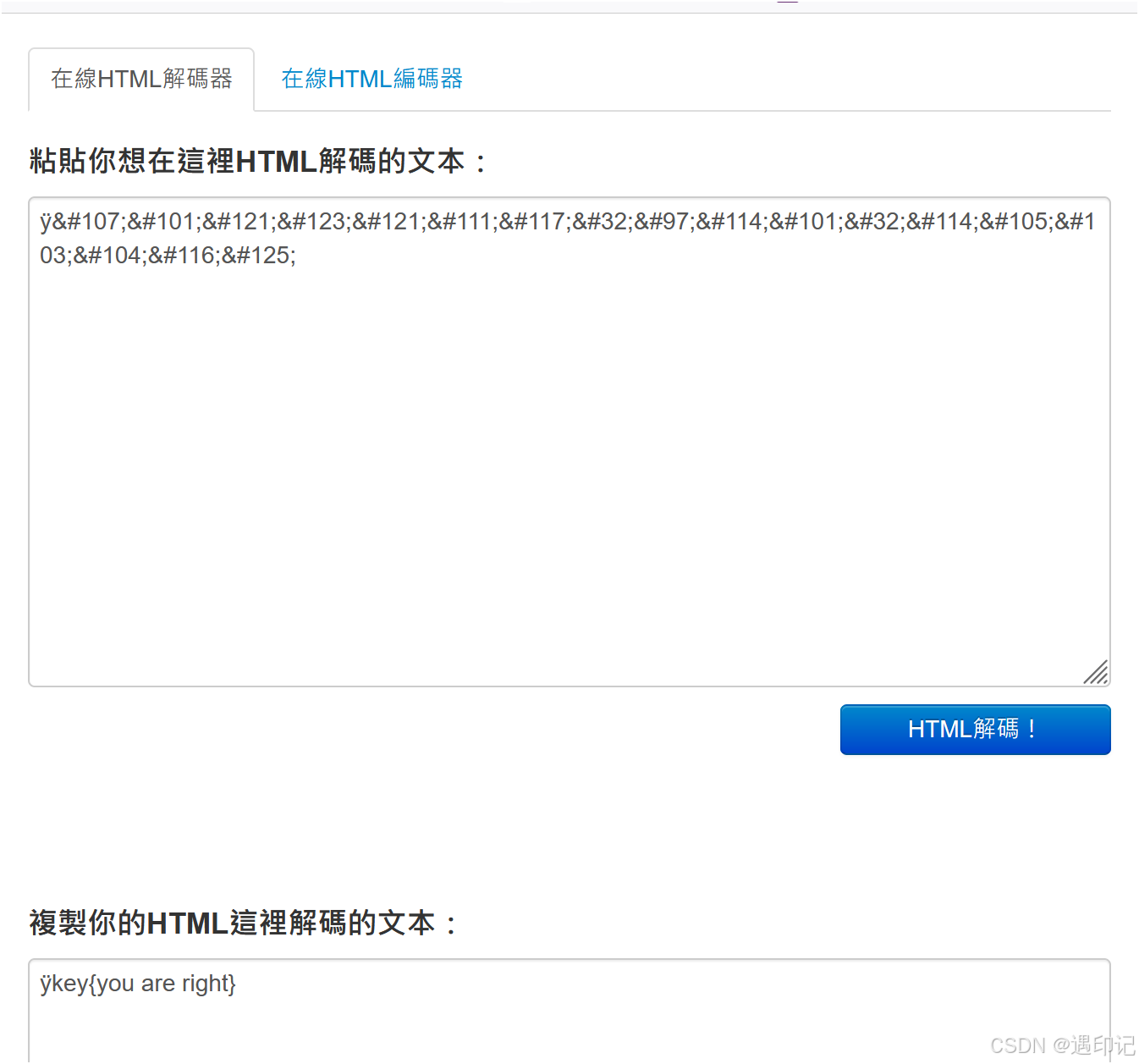The image size is (1139, 1064).
Task: Click the heading 複製你的HTML這裡解碼的文本
Action: (x=244, y=923)
